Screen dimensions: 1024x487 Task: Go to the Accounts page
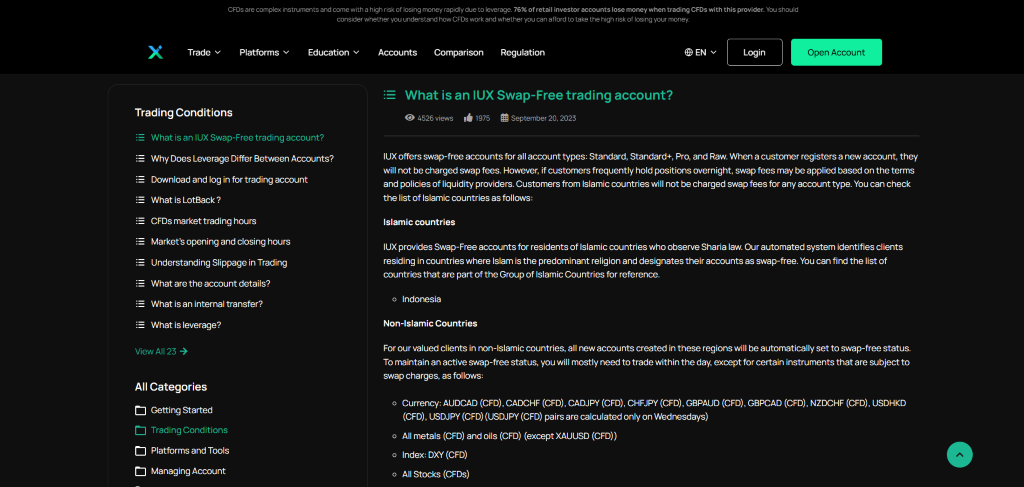click(397, 52)
